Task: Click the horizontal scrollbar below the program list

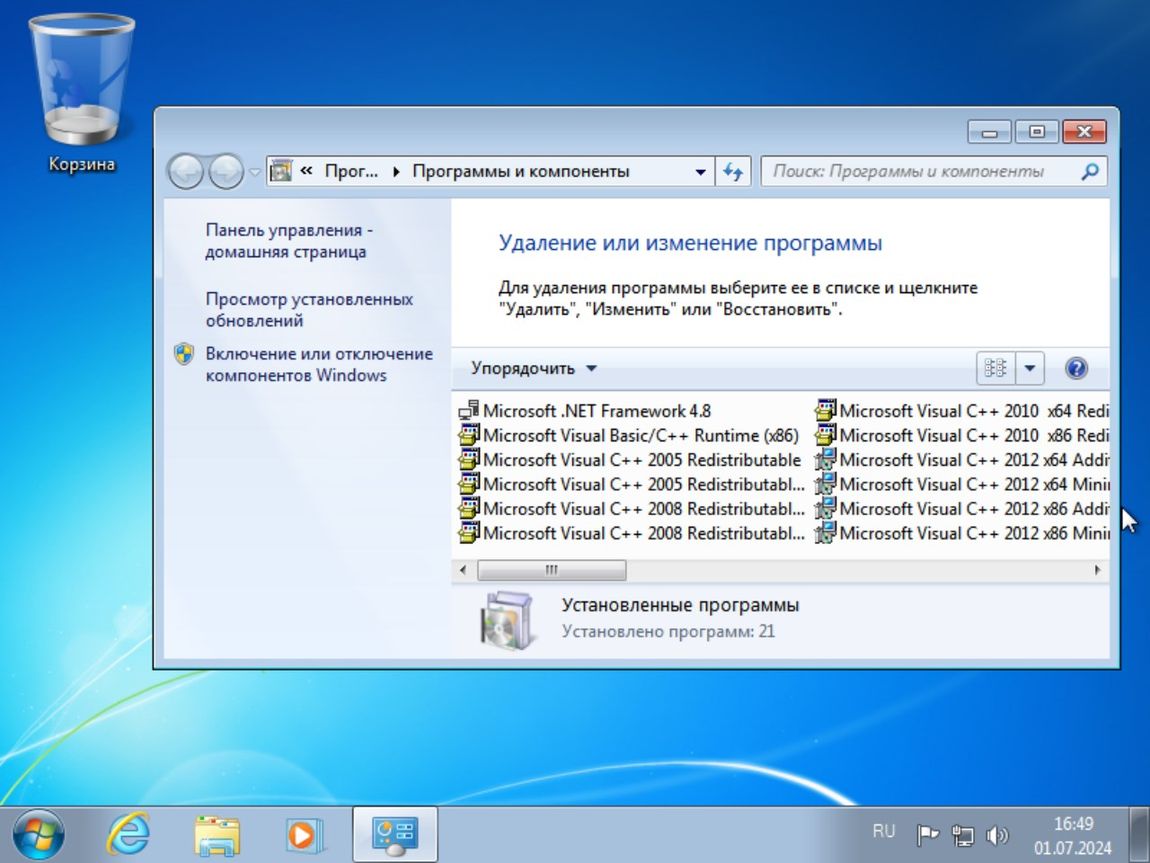Action: click(x=550, y=568)
